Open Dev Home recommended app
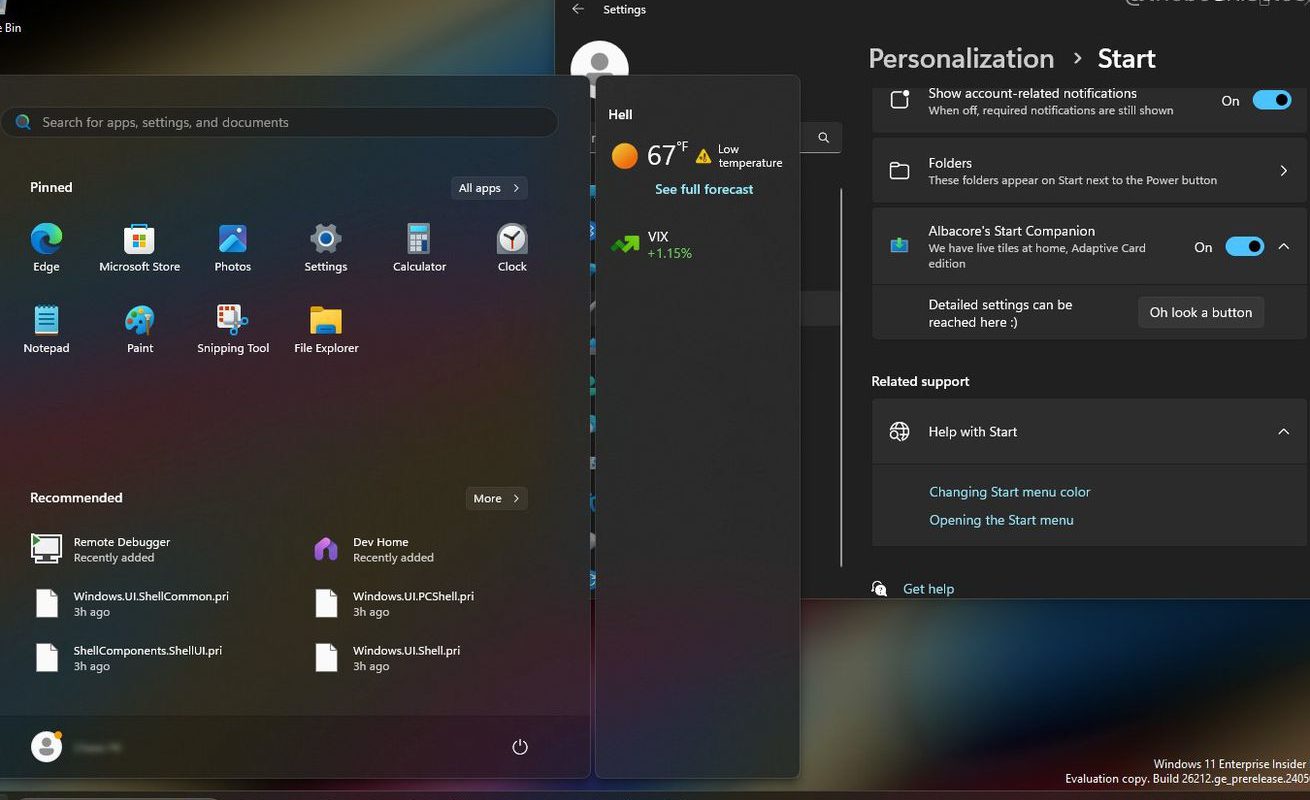This screenshot has height=800, width=1310. pyautogui.click(x=375, y=549)
